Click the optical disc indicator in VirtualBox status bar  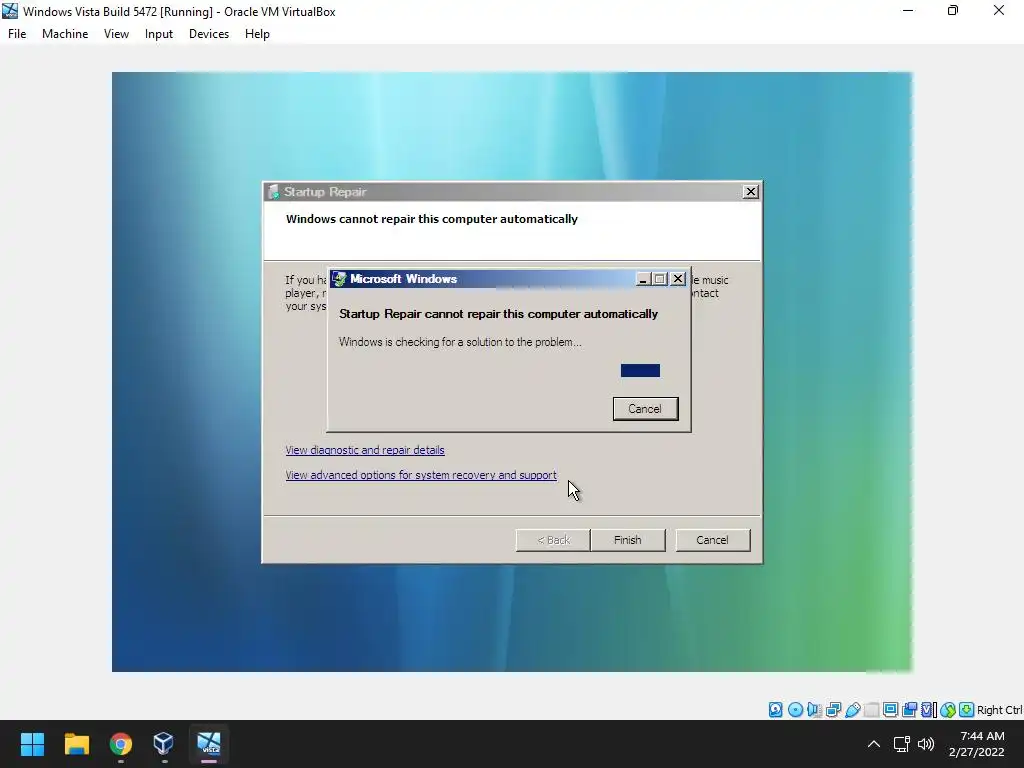tap(795, 710)
